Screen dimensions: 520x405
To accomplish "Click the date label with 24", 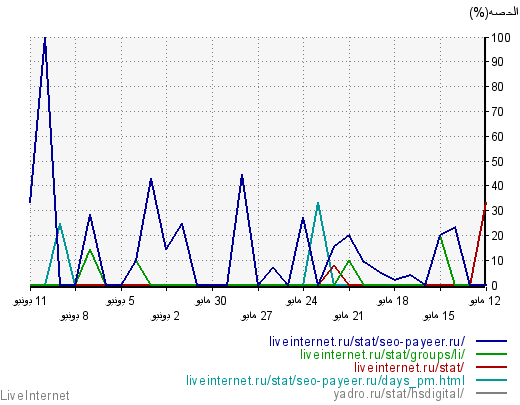I will 302,301.
